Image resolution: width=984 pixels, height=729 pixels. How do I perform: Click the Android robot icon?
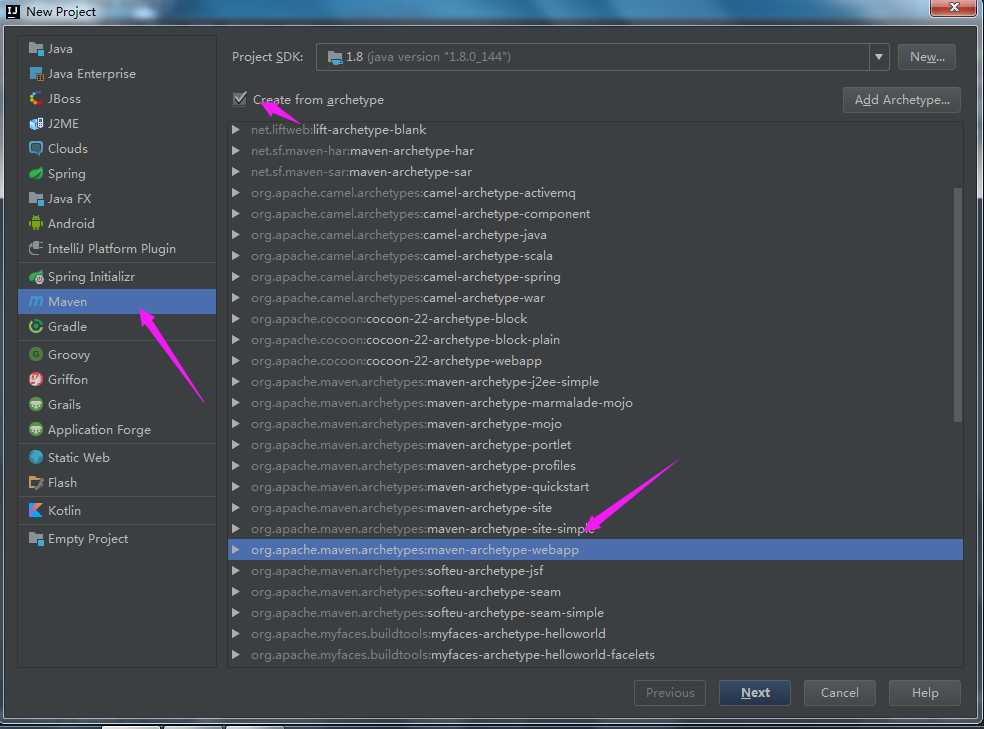coord(36,223)
